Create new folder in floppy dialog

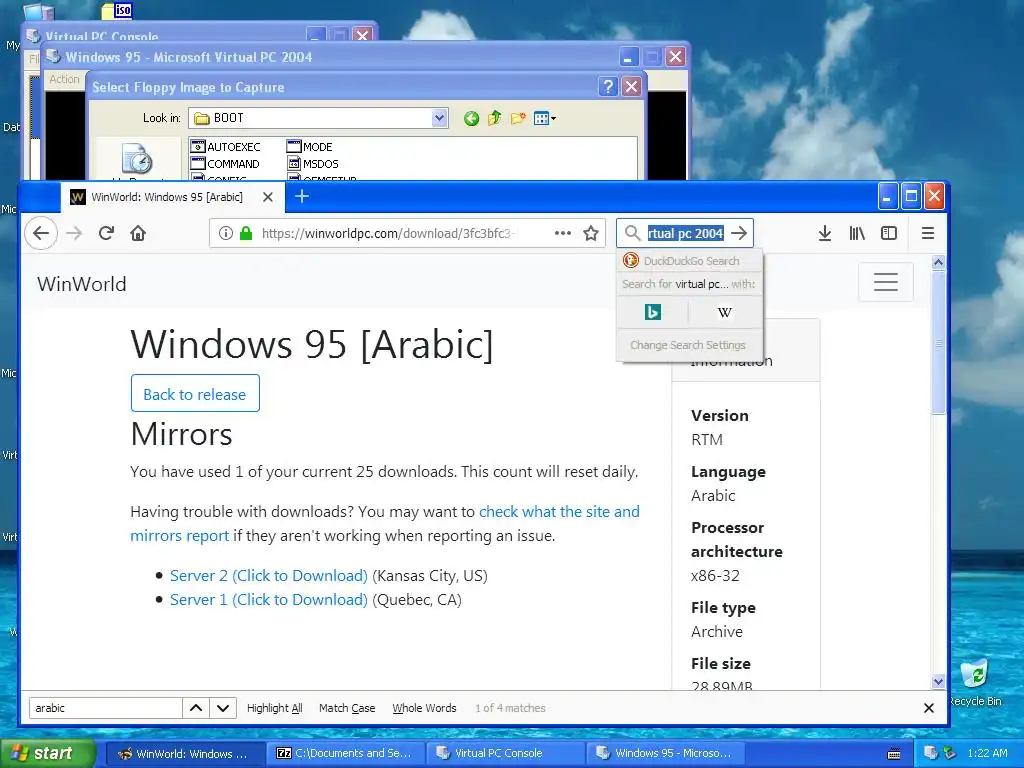[x=518, y=118]
